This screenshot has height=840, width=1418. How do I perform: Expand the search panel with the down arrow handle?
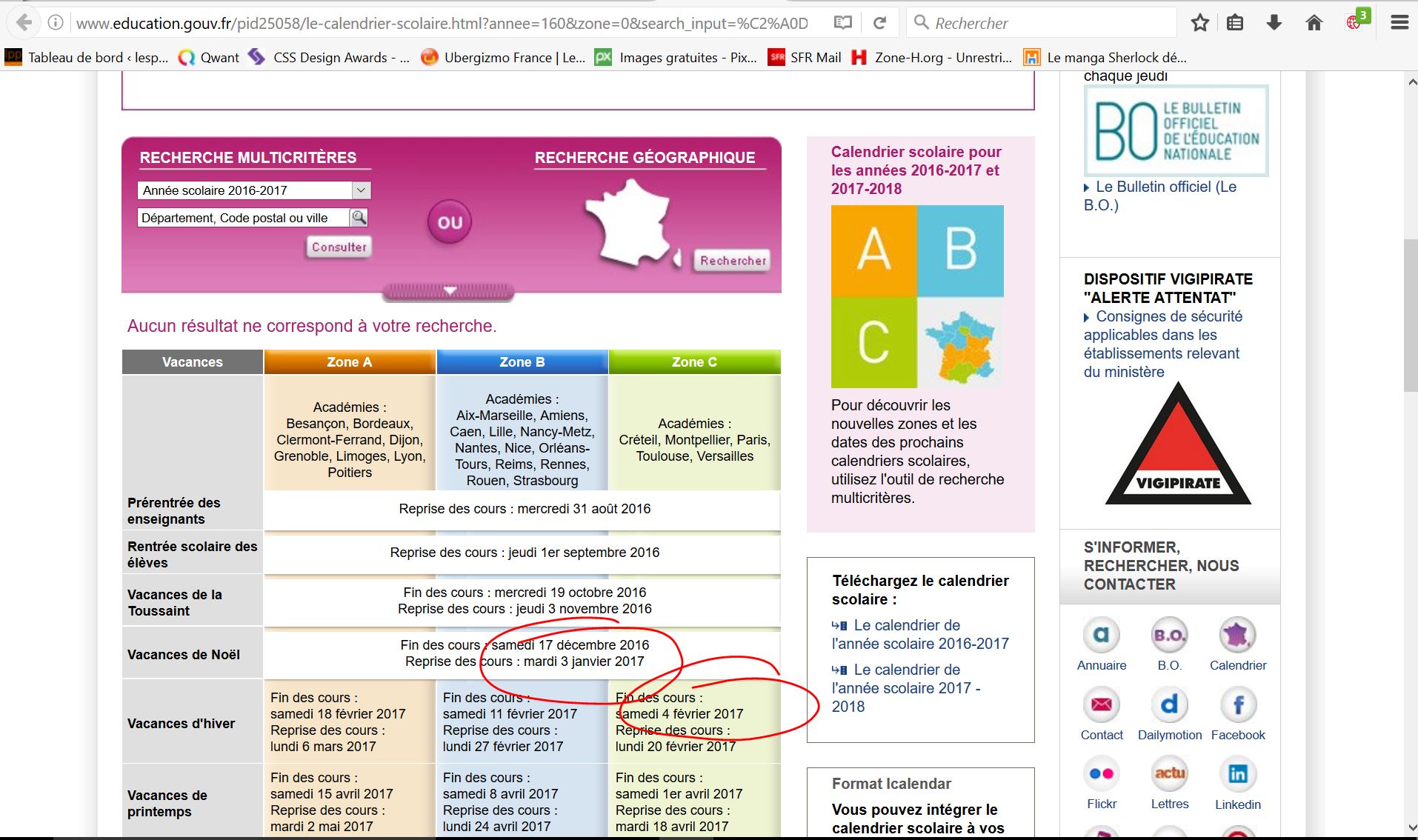coord(448,291)
